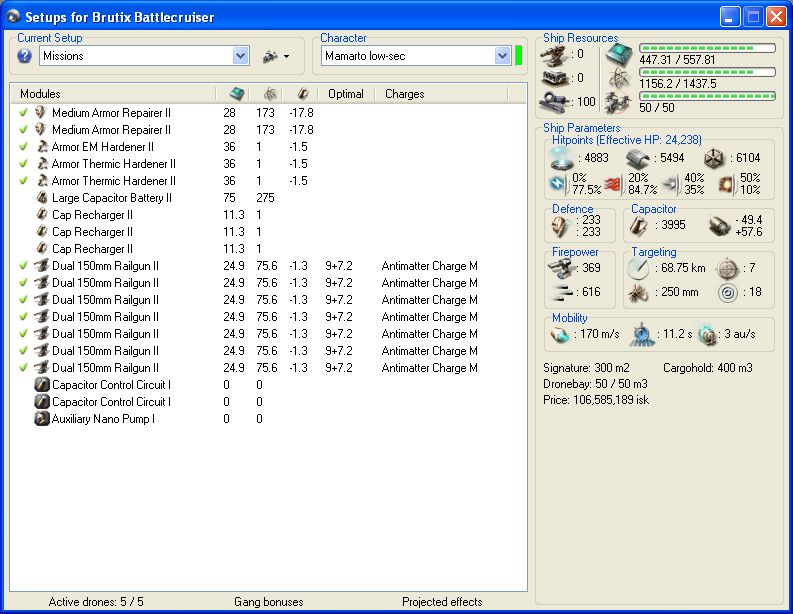Toggle the first Dual 150mm Railgun II checkmark
The image size is (793, 614).
23,266
